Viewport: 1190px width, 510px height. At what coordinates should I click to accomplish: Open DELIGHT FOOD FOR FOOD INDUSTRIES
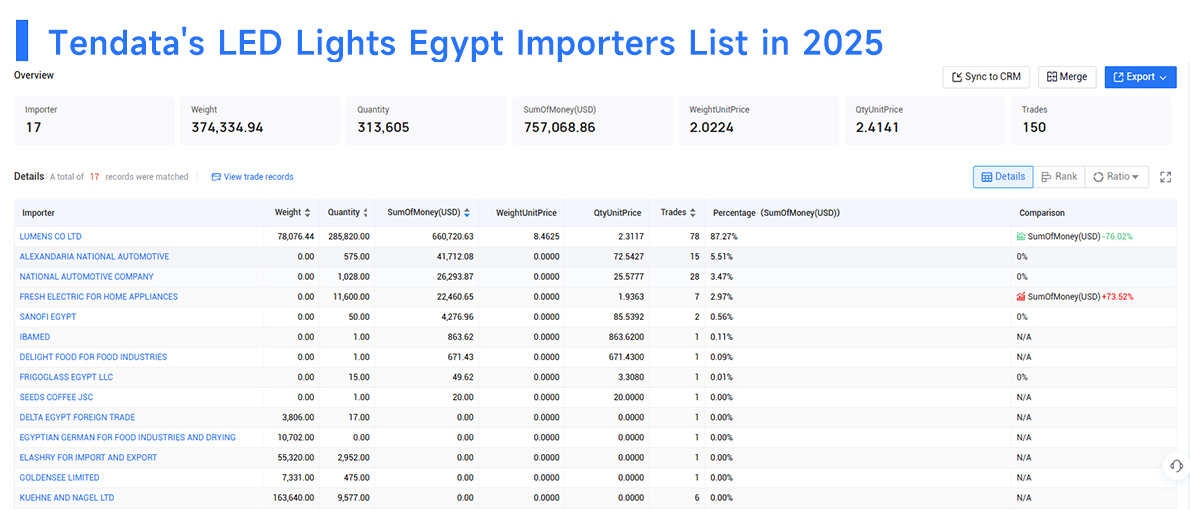click(93, 357)
